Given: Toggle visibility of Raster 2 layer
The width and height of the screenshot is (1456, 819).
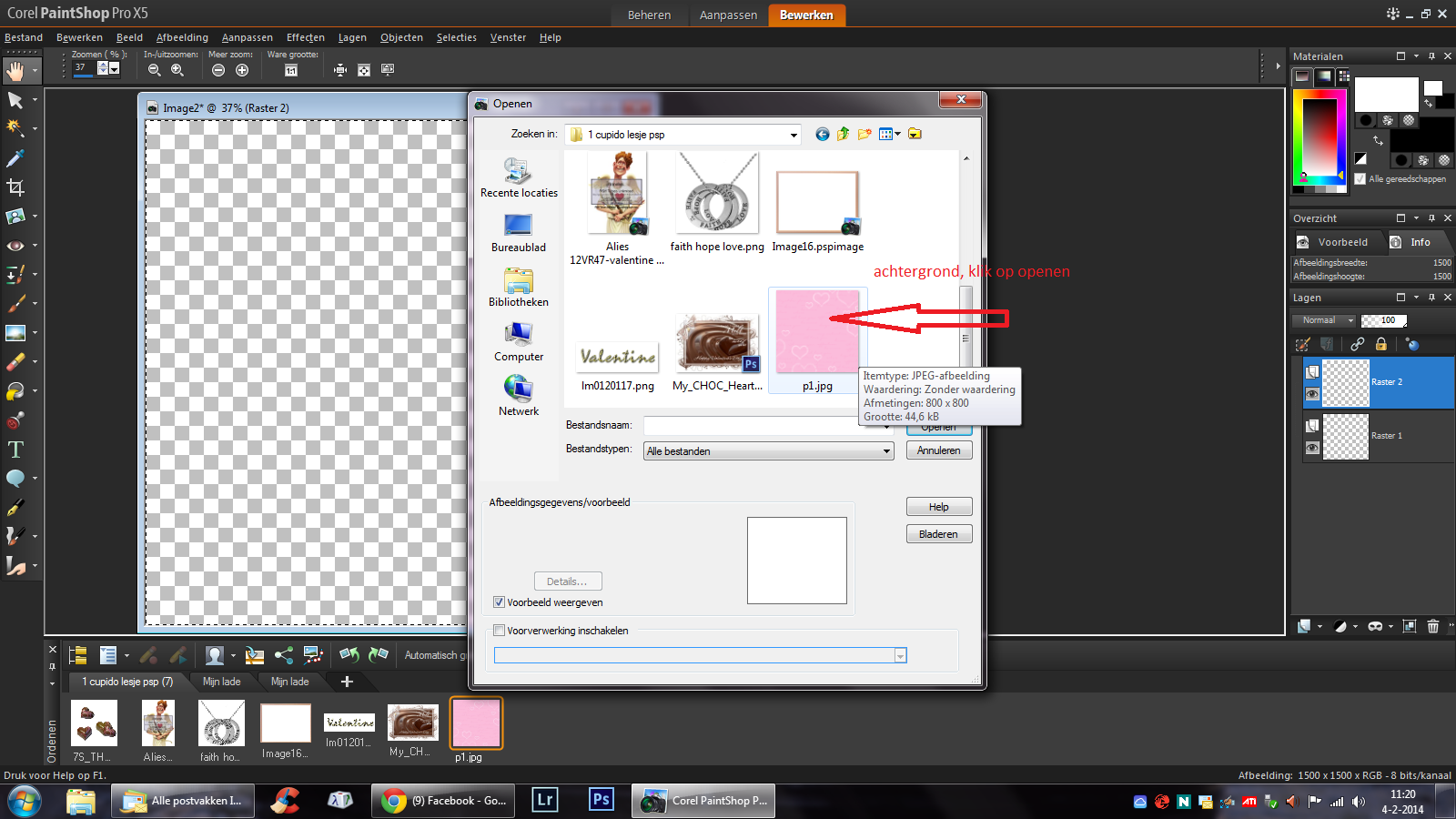Looking at the screenshot, I should pos(1312,394).
